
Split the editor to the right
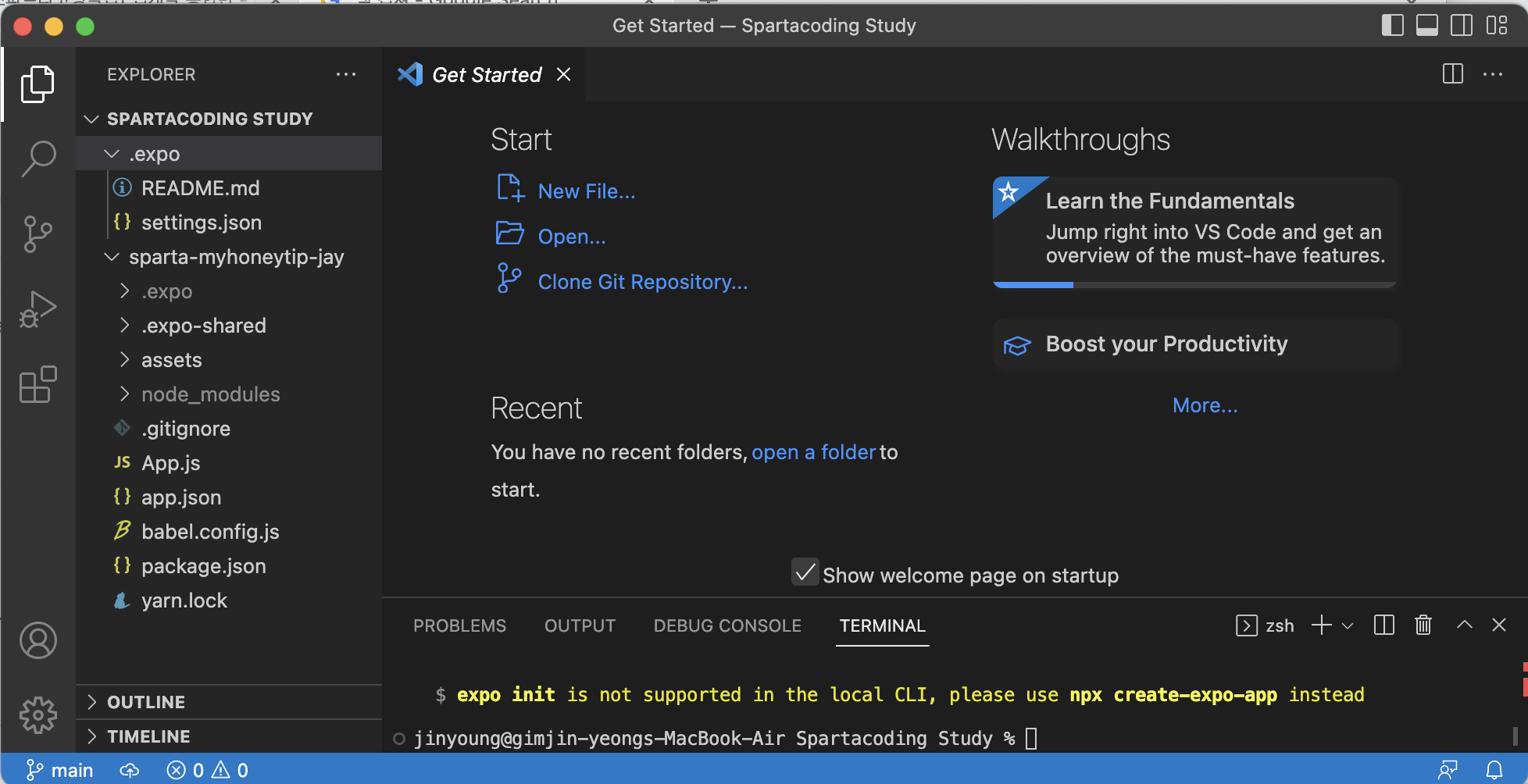point(1453,74)
